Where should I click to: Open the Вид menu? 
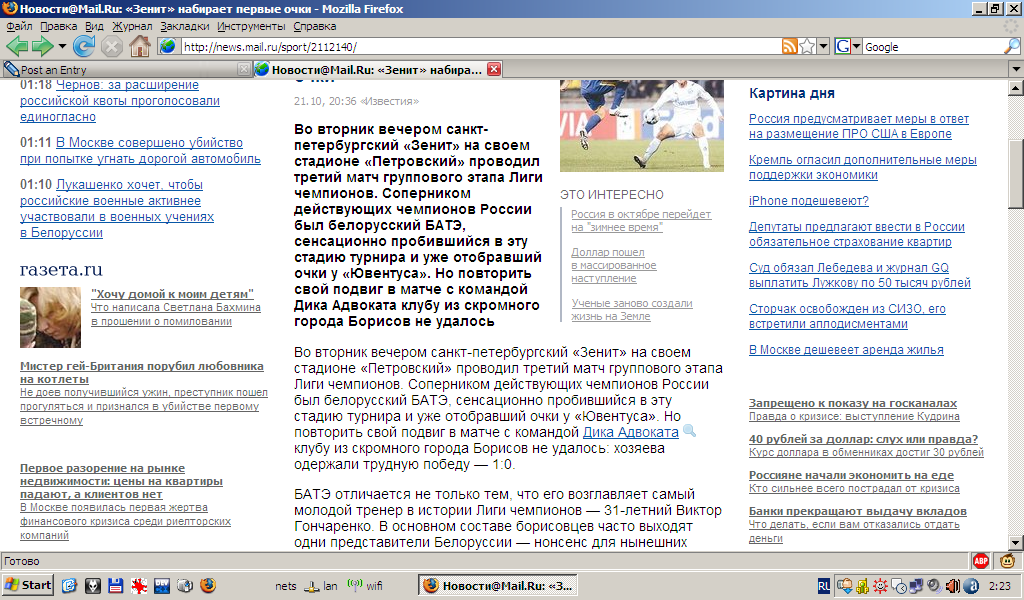[x=95, y=26]
